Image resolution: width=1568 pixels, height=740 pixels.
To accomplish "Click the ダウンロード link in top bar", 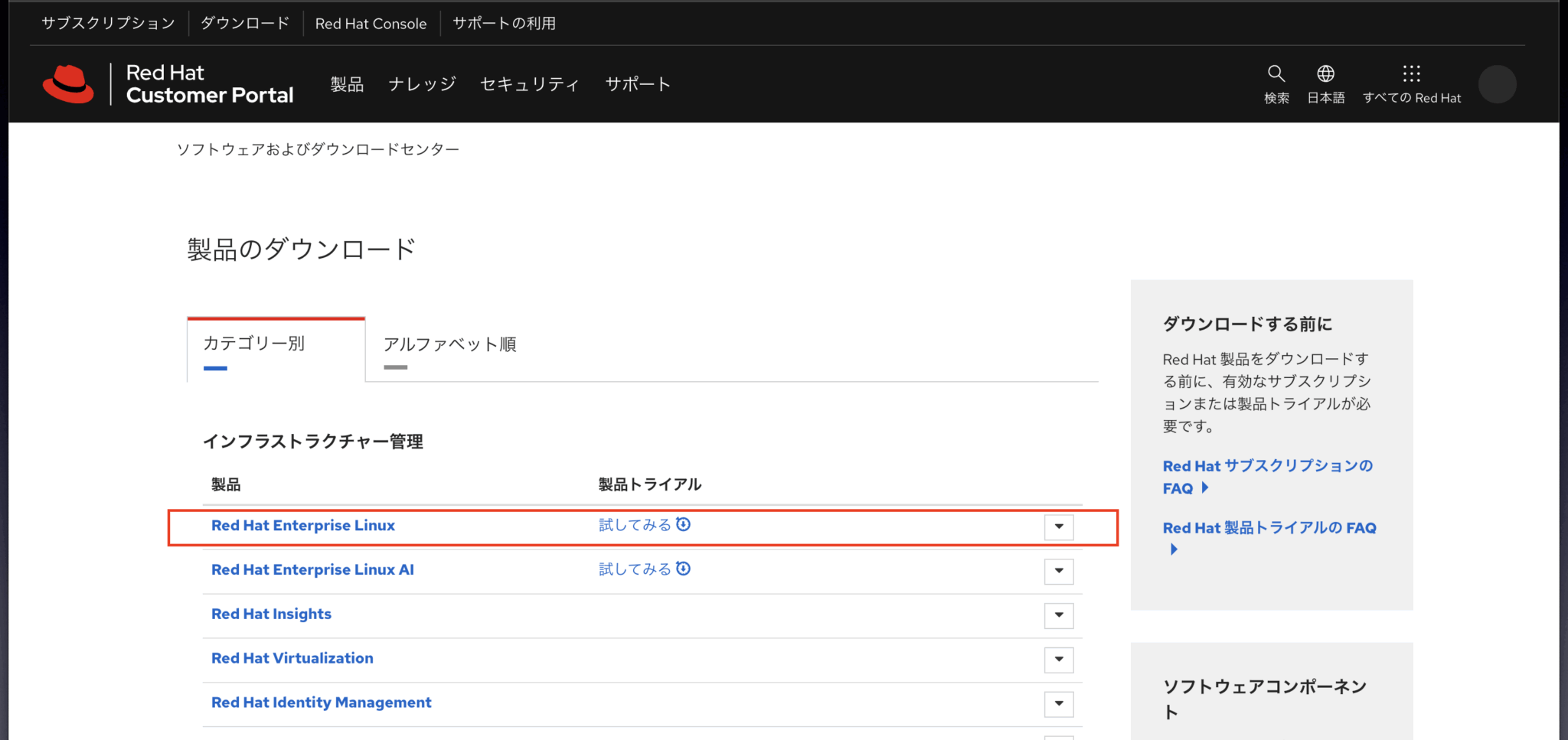I will 245,23.
